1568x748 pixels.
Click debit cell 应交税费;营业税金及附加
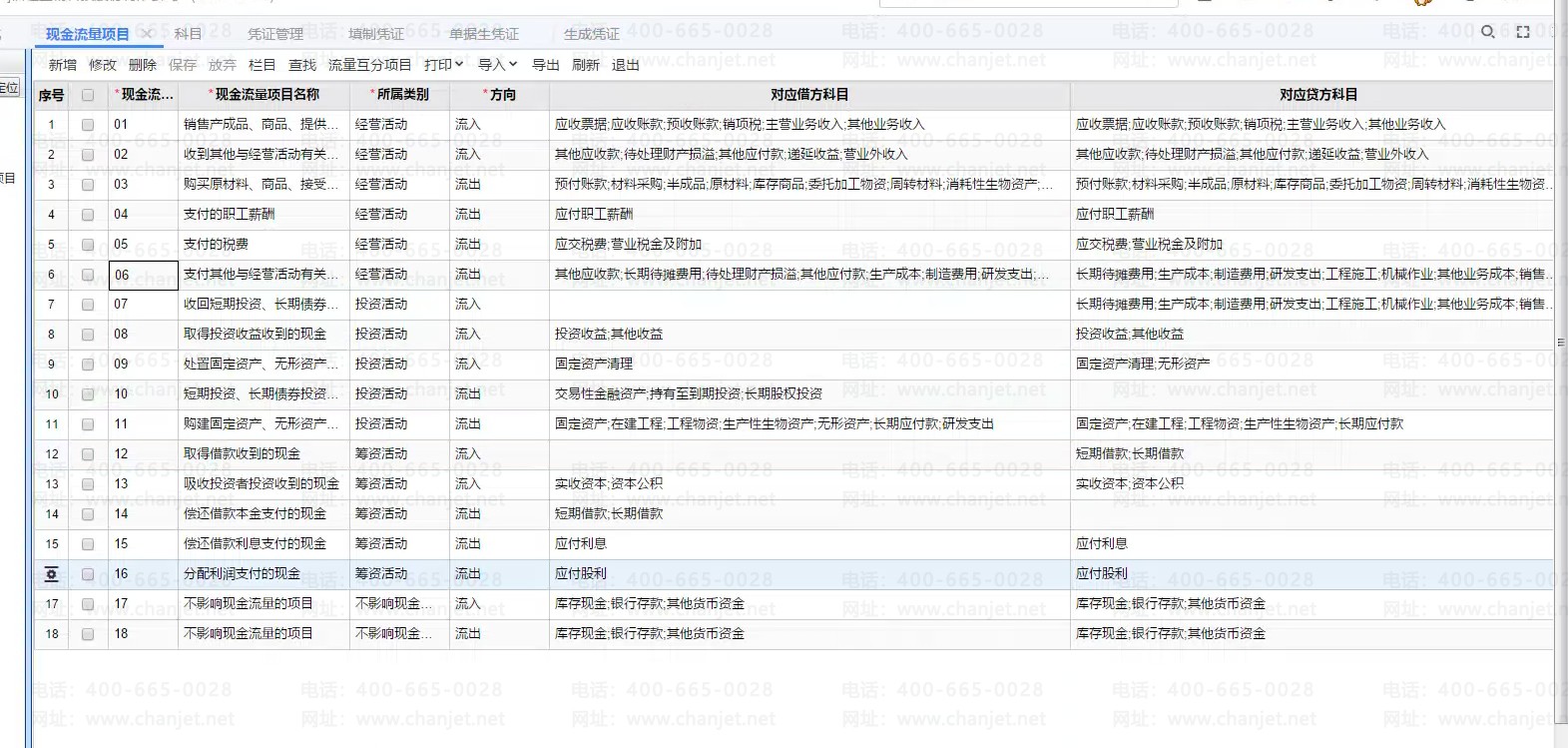pyautogui.click(x=809, y=245)
